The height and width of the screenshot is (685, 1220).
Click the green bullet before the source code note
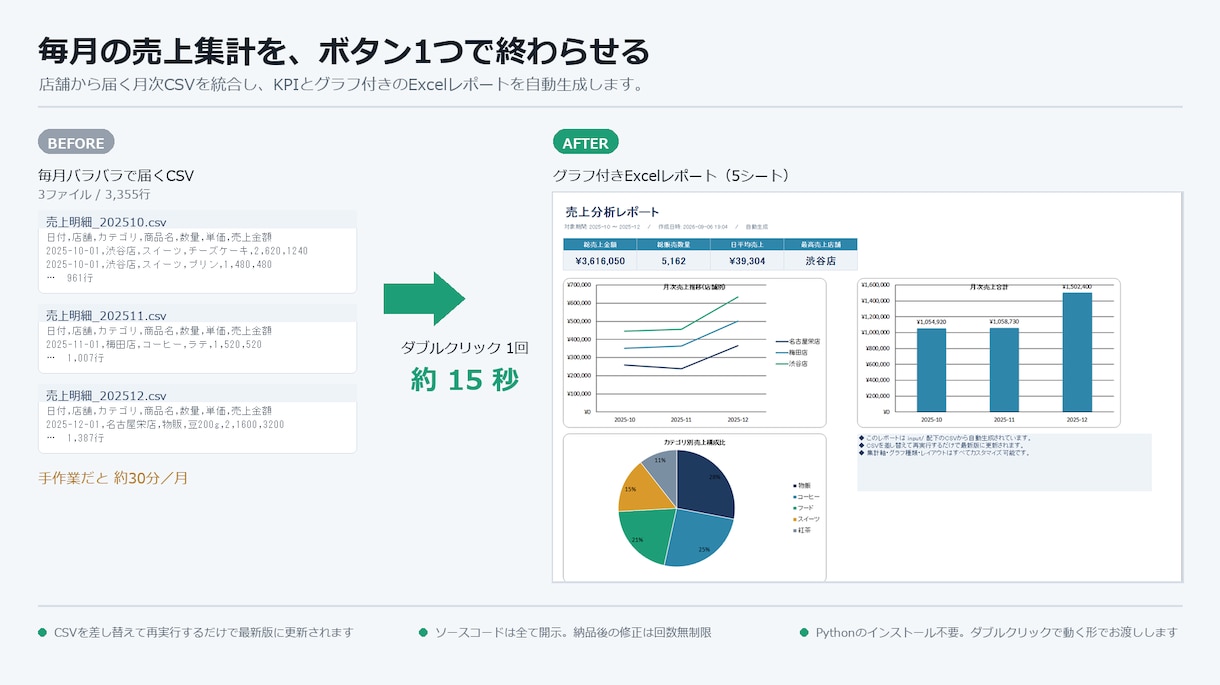(x=423, y=633)
